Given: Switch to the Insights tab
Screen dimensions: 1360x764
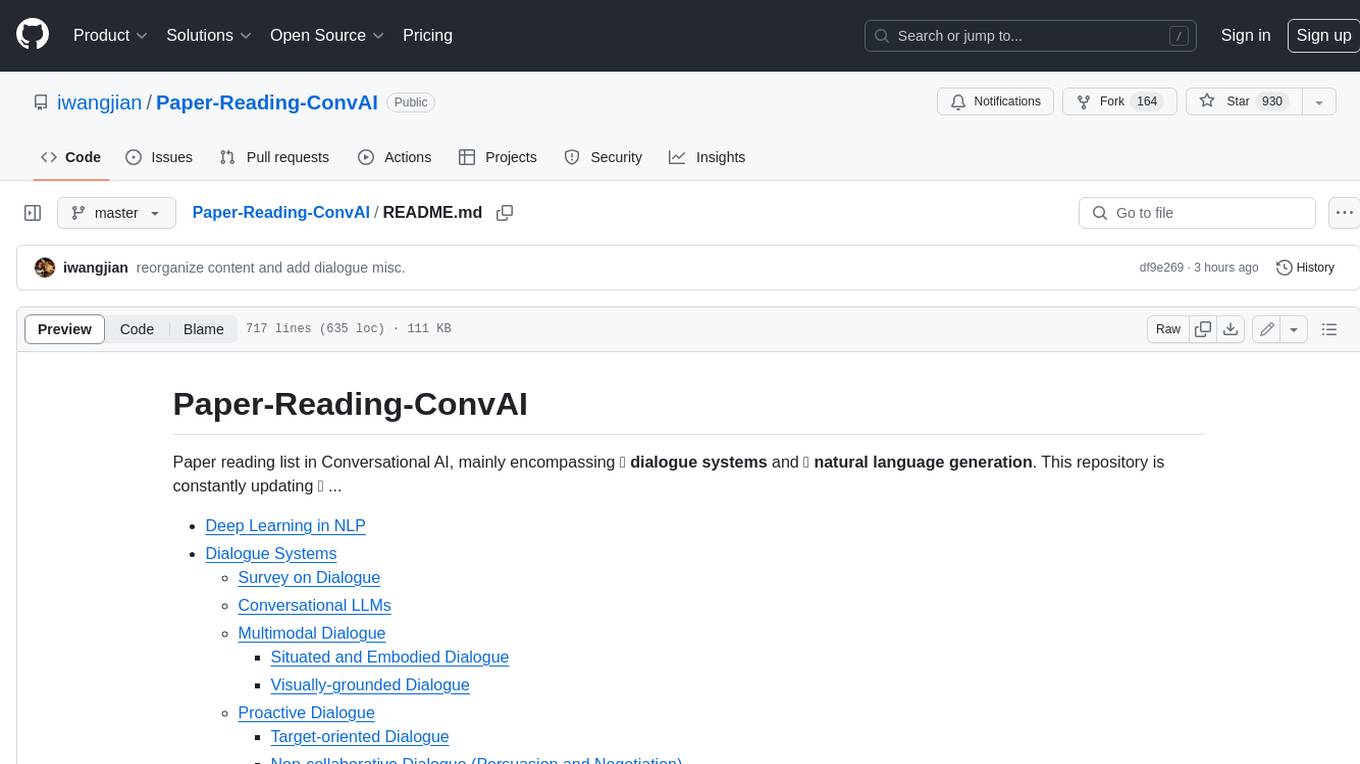Looking at the screenshot, I should [707, 157].
